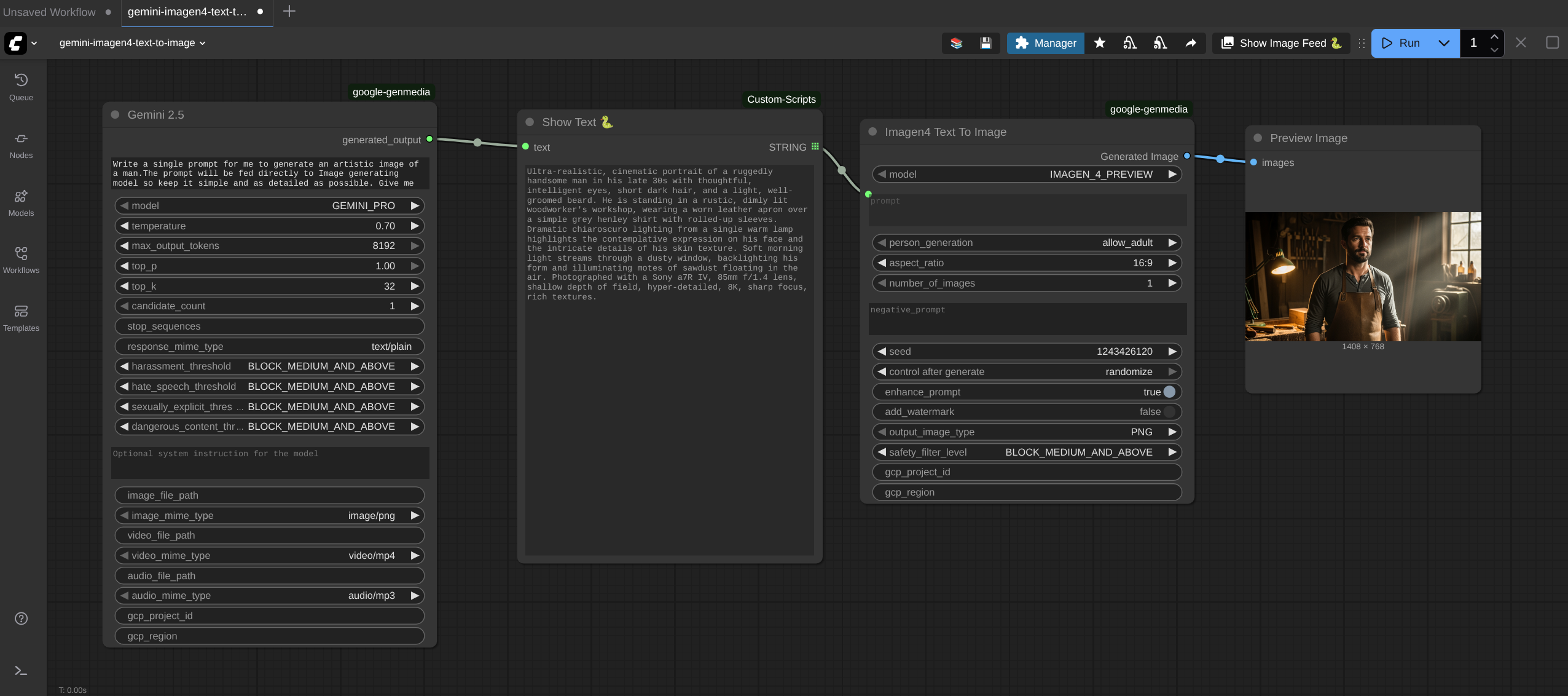Open safety_filter_level dropdown
The height and width of the screenshot is (696, 1568).
click(1027, 453)
